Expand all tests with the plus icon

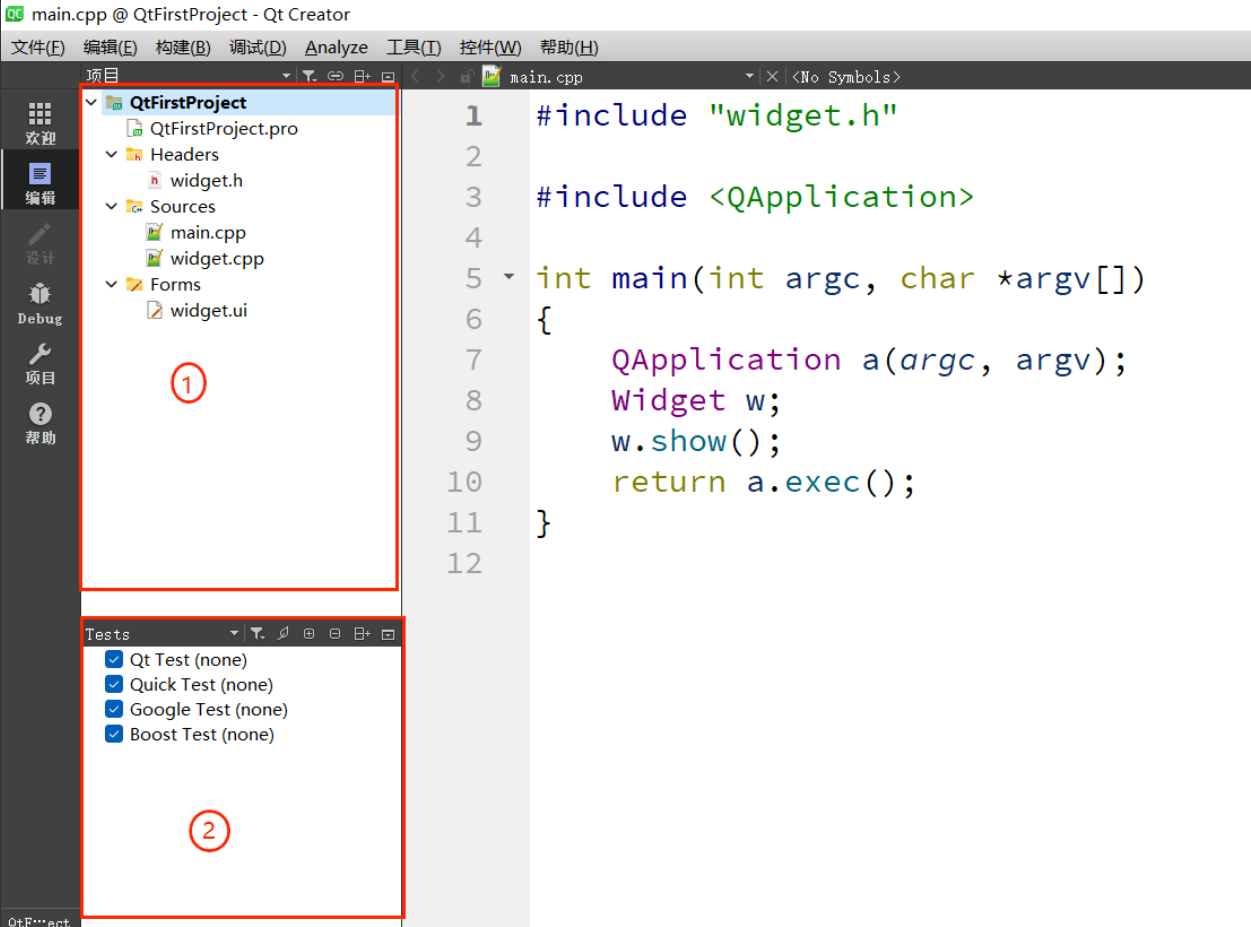(309, 633)
